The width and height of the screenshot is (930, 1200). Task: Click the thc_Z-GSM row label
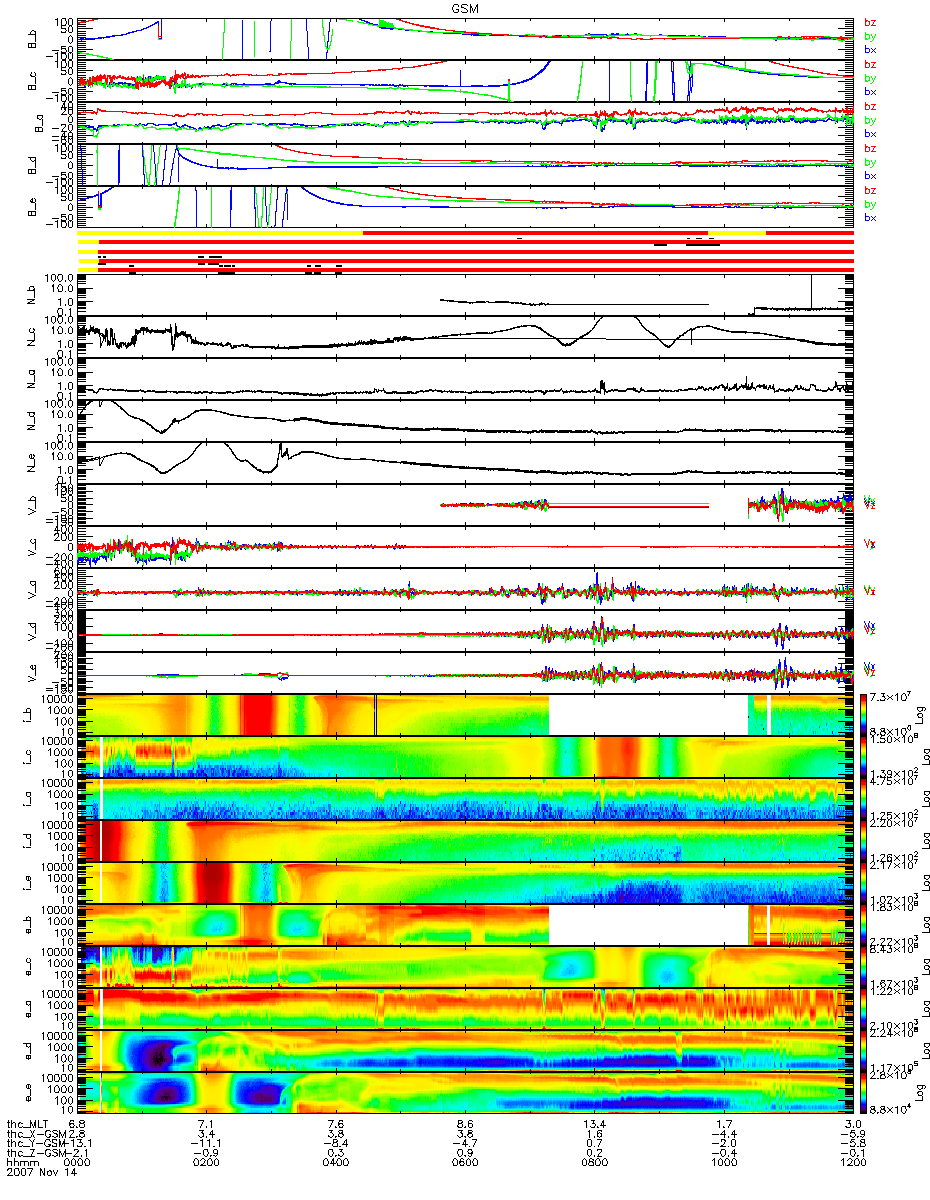click(x=36, y=1153)
